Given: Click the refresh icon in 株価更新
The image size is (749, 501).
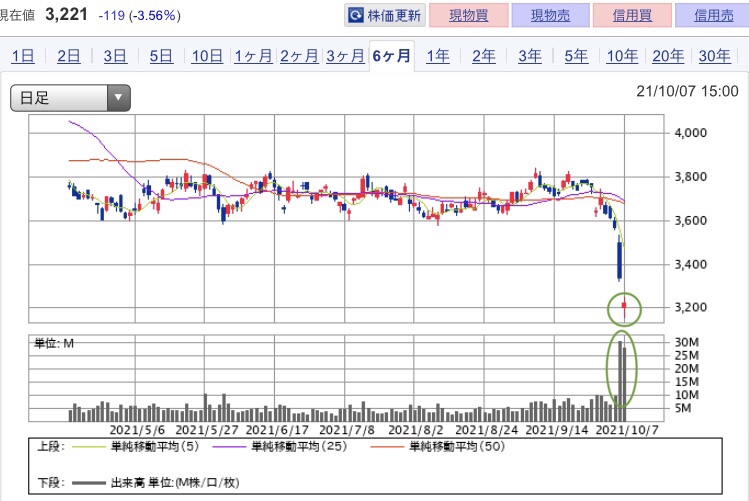Looking at the screenshot, I should coord(356,15).
